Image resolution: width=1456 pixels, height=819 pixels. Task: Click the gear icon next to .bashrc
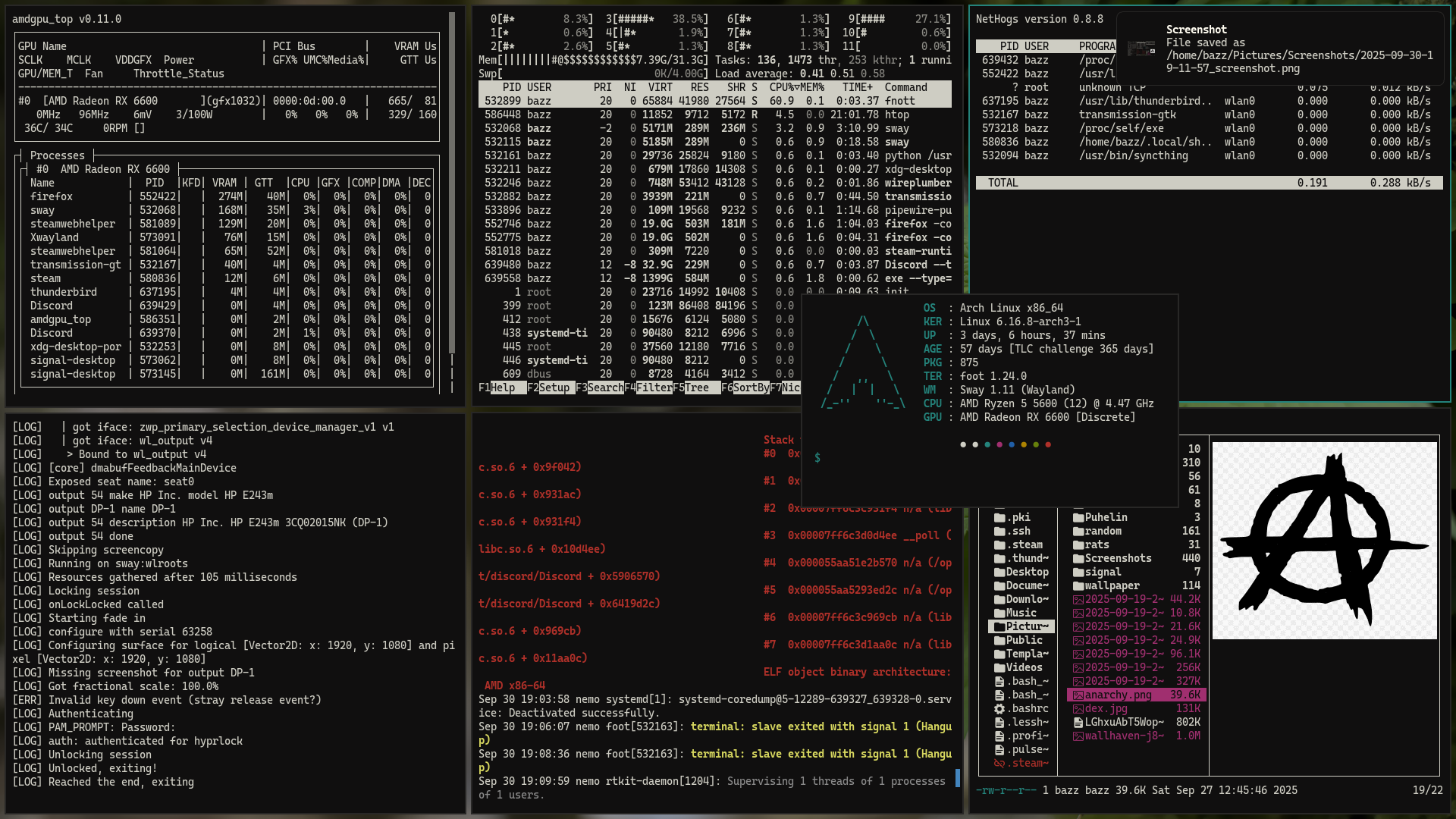tap(999, 709)
